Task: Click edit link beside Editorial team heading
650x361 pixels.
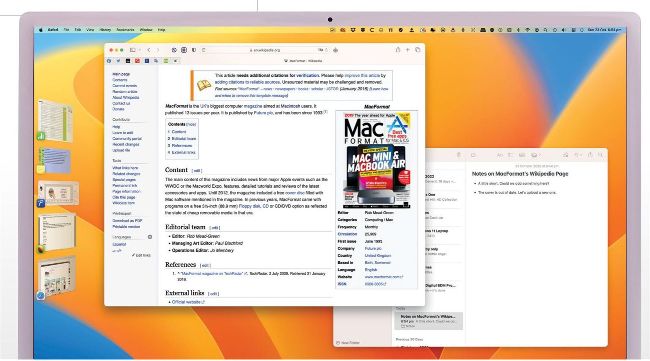Action: [215, 228]
